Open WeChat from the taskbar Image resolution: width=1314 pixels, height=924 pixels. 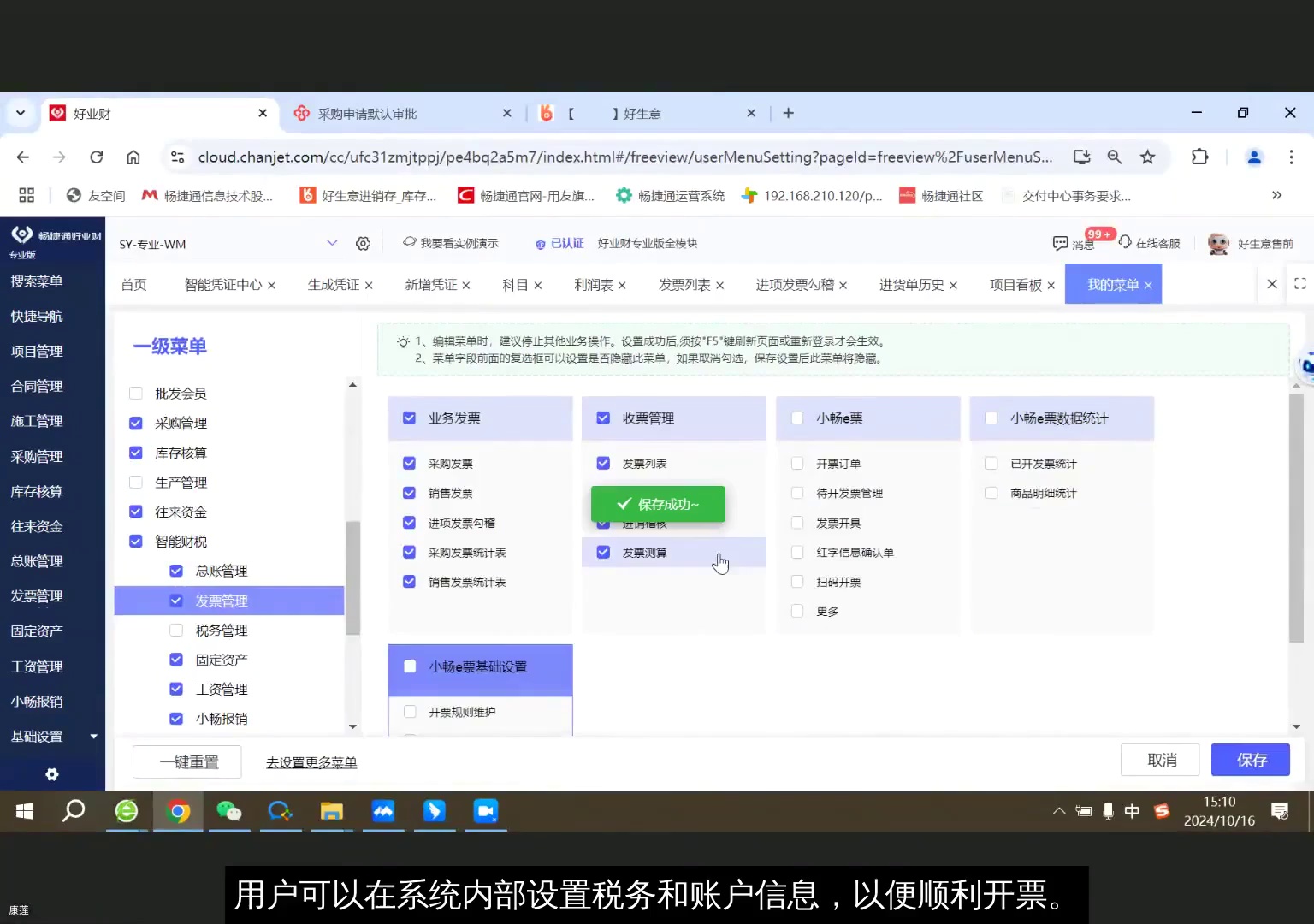229,811
